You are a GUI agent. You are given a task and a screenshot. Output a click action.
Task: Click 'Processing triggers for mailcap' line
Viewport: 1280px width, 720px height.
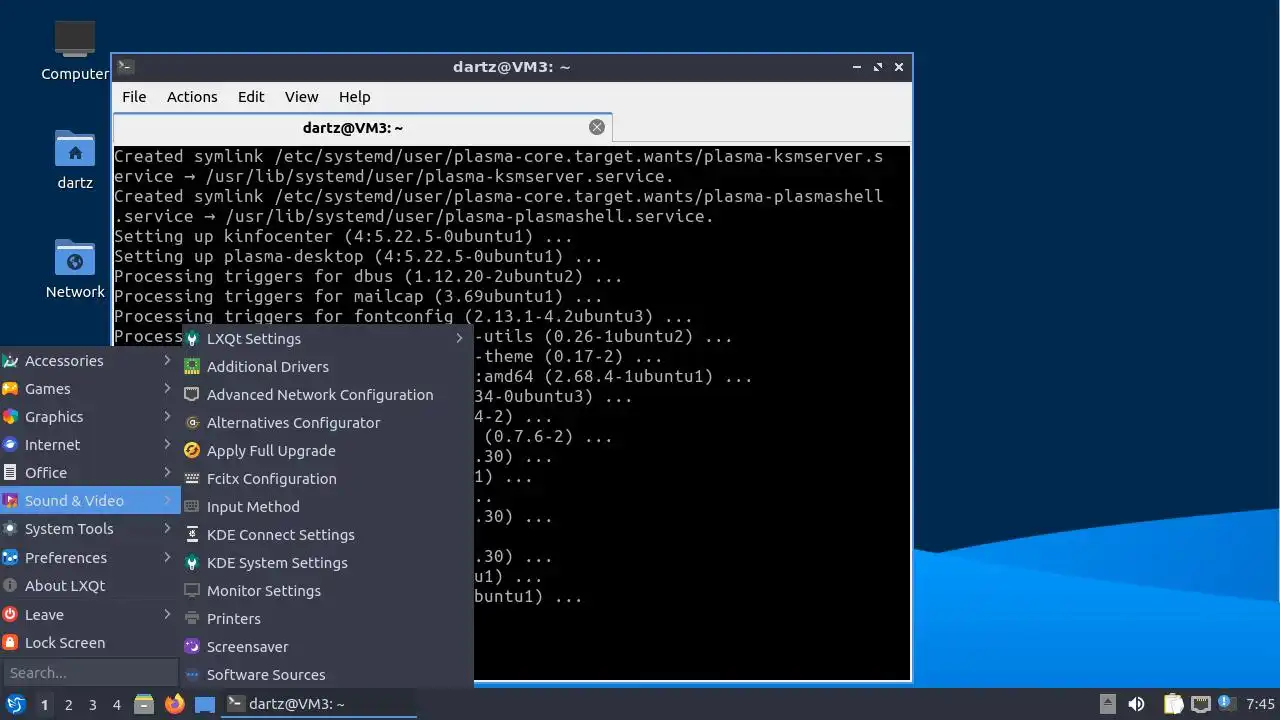coord(358,296)
